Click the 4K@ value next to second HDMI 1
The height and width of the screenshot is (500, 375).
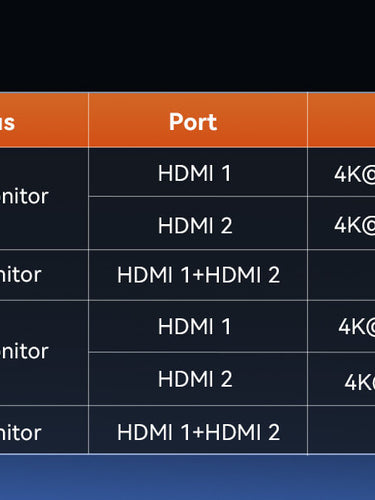click(357, 327)
